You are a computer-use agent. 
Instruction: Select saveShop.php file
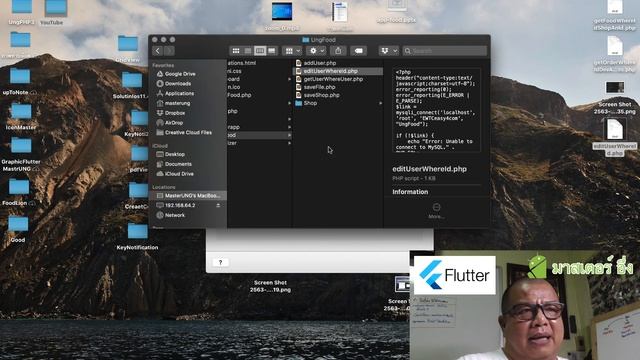pos(321,95)
